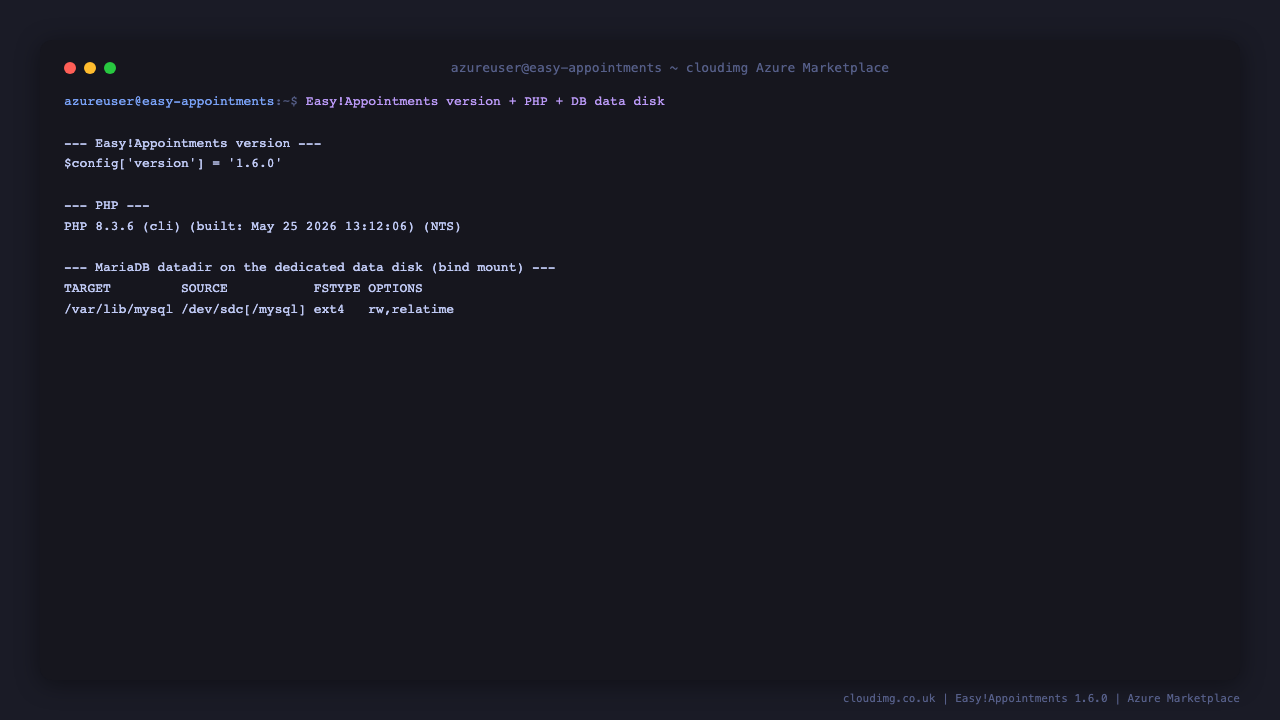Click the 'OPTIONS' column header
This screenshot has height=720, width=1280.
coord(395,289)
